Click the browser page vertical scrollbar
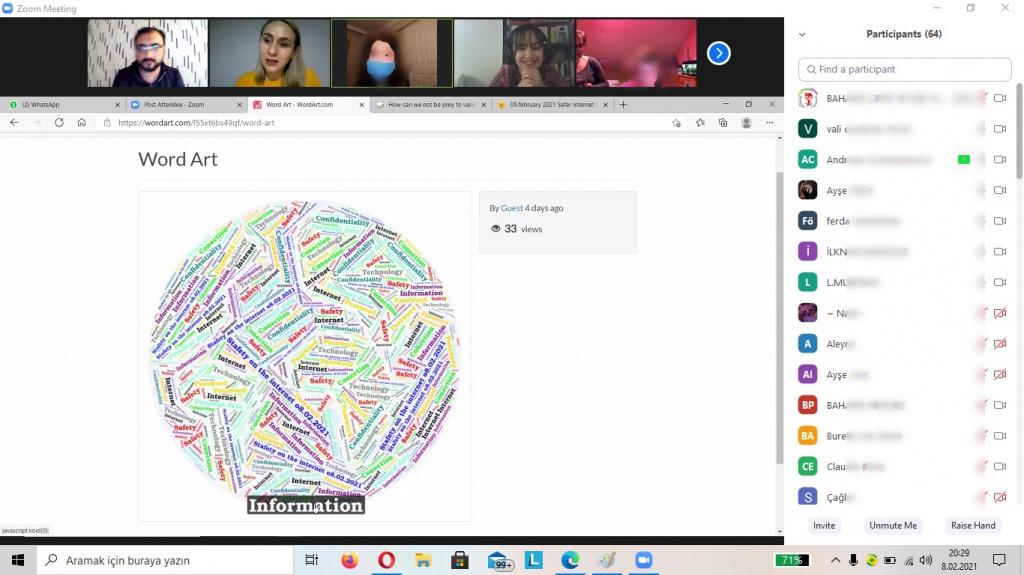The image size is (1024, 575). pos(779,317)
